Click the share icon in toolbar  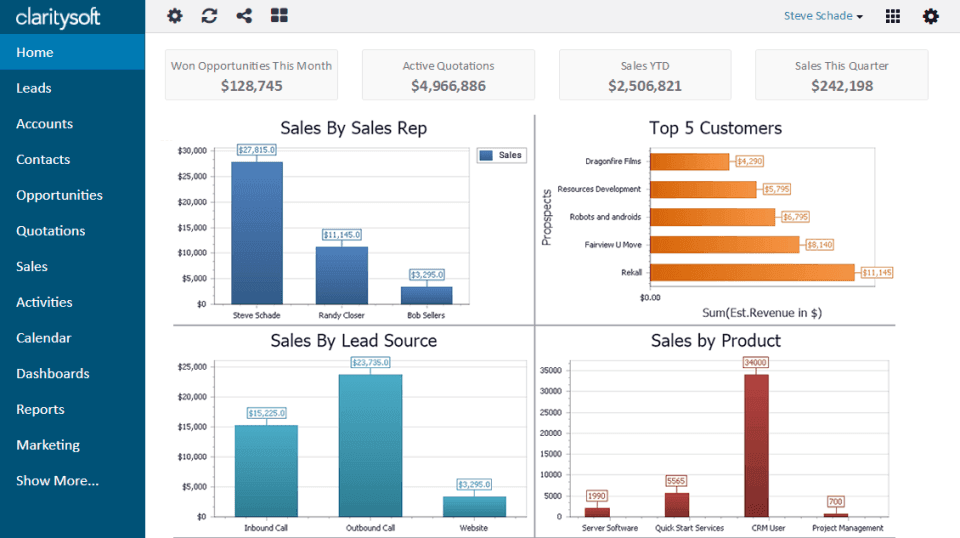(x=244, y=16)
